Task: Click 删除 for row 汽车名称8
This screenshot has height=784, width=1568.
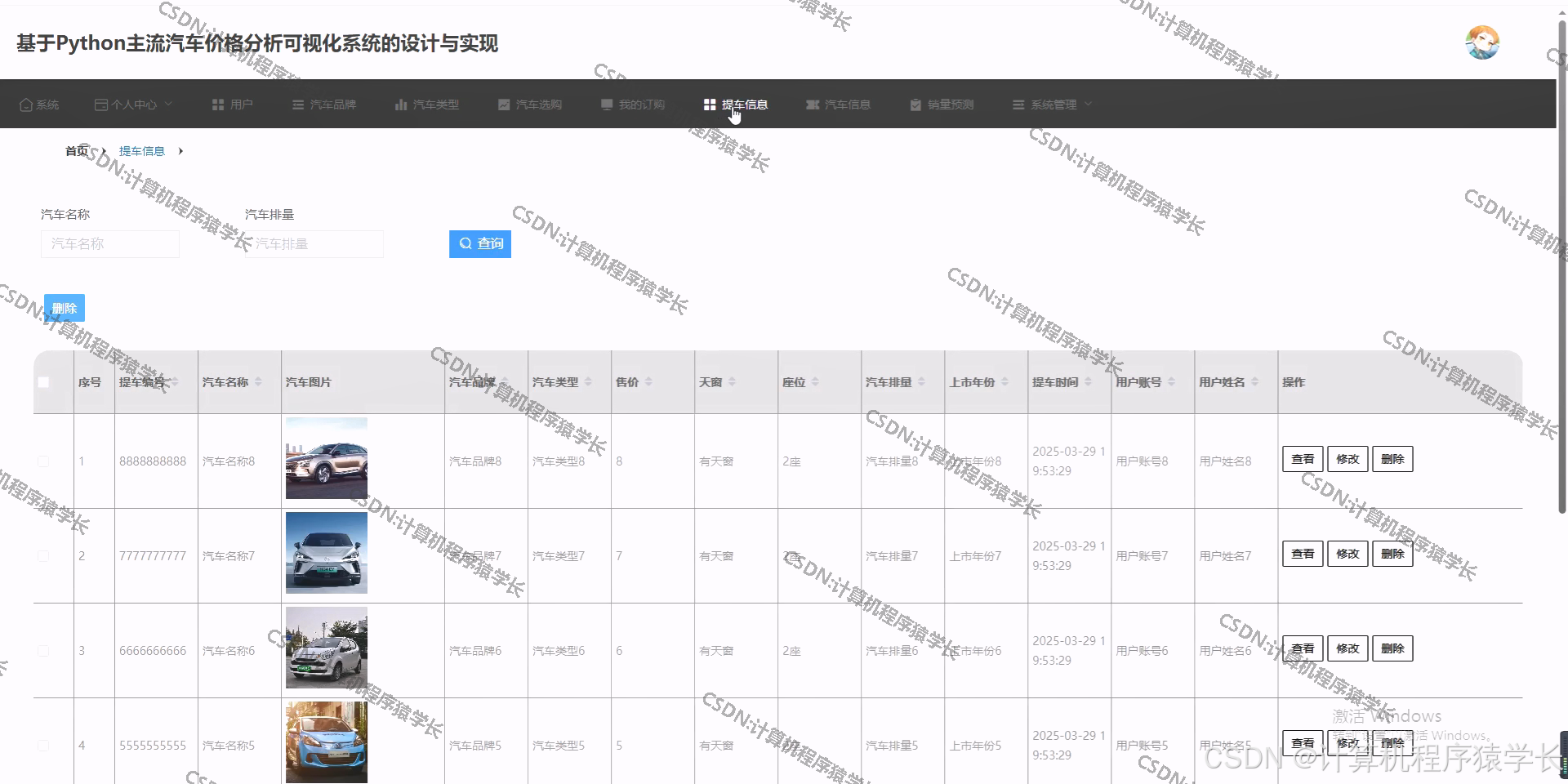Action: tap(1392, 459)
